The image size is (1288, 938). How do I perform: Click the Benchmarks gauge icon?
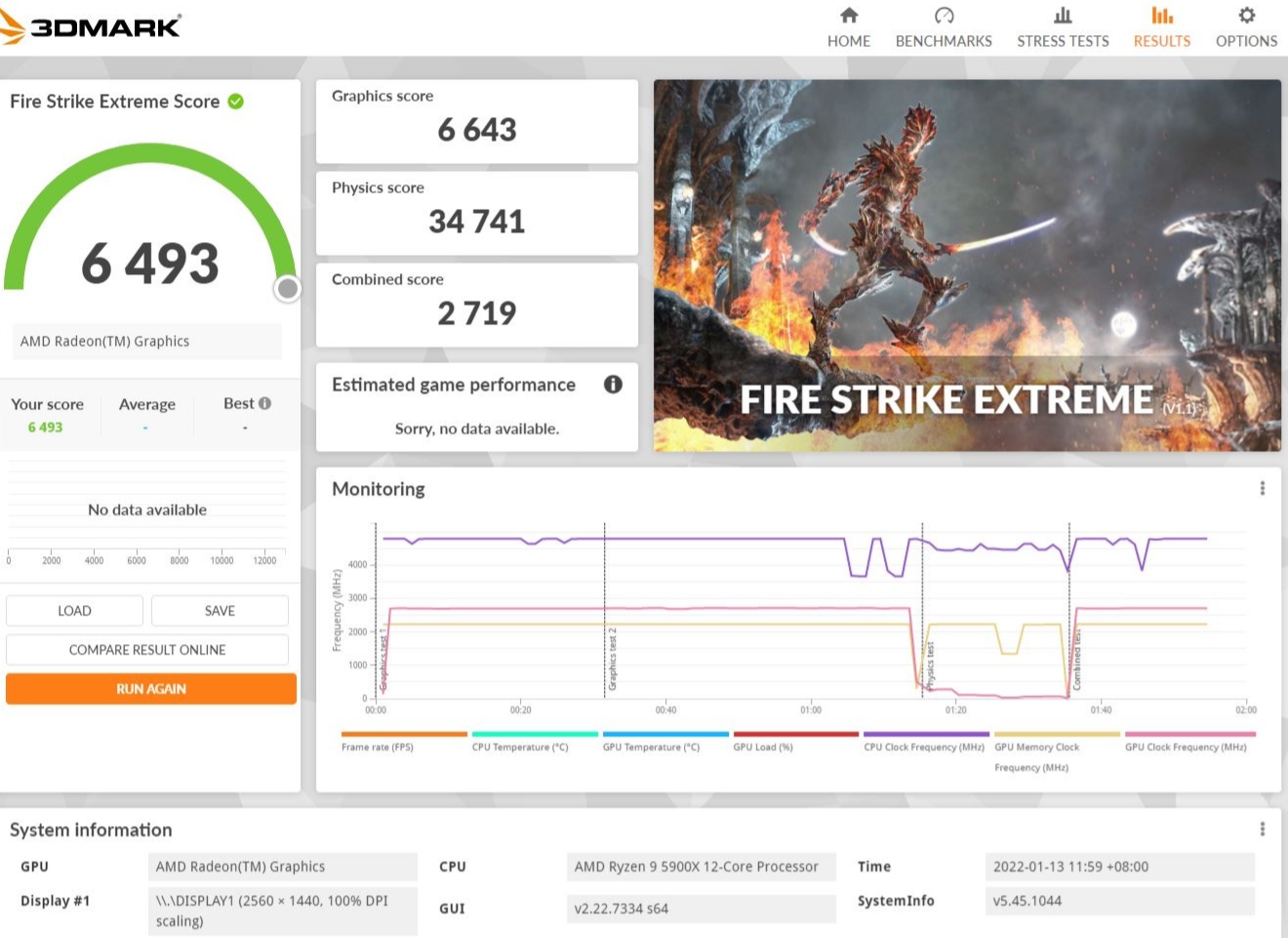[x=944, y=16]
